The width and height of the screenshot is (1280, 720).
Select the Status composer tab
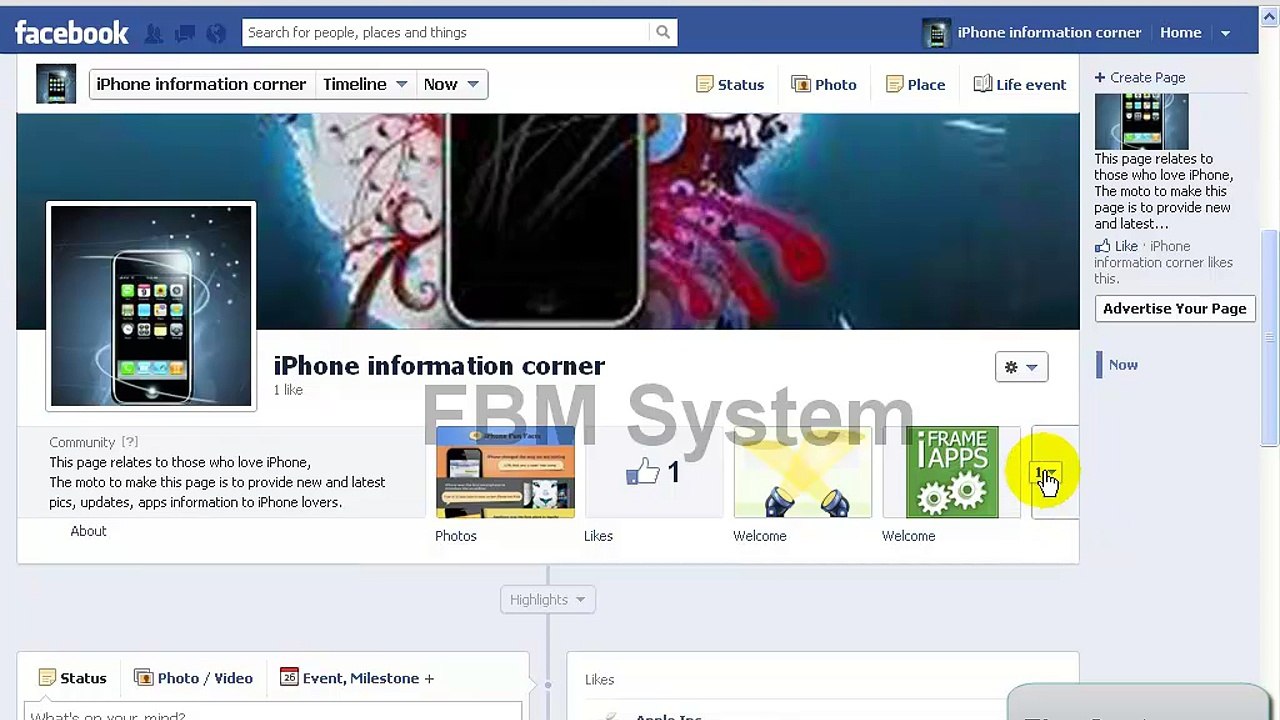pyautogui.click(x=72, y=678)
